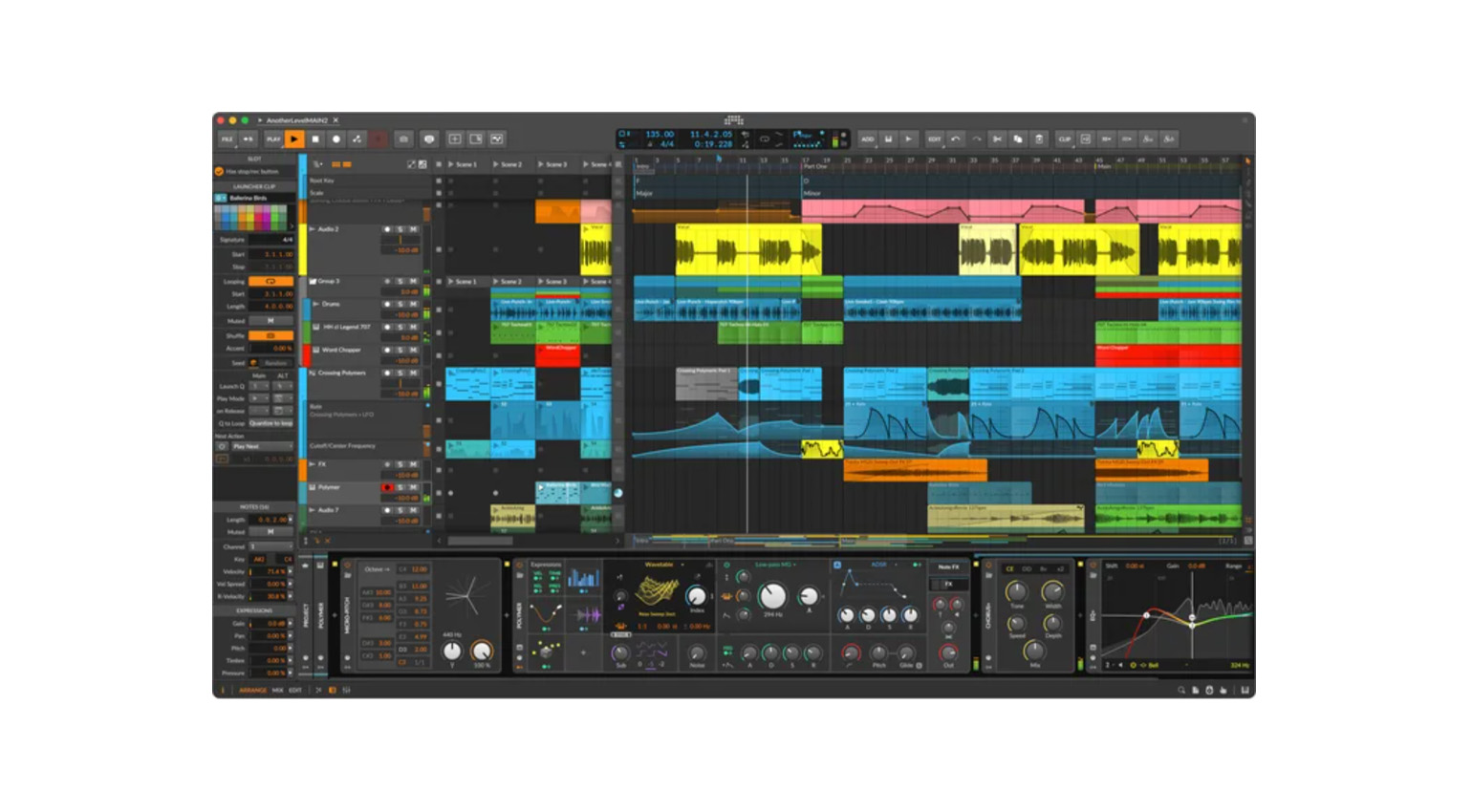
Task: Click the Wavetable display in Polymer
Action: point(657,591)
